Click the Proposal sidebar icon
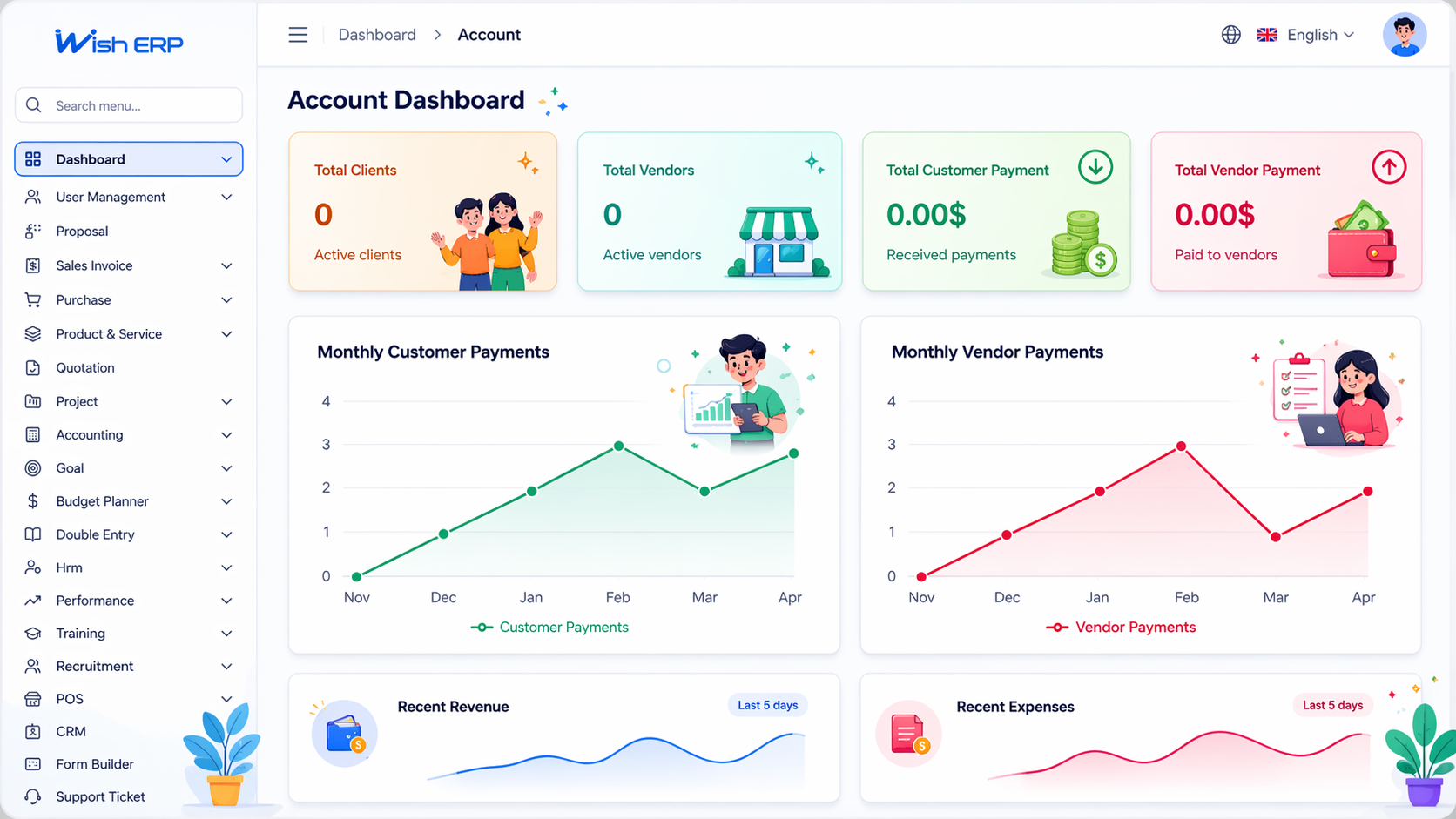 pos(33,232)
